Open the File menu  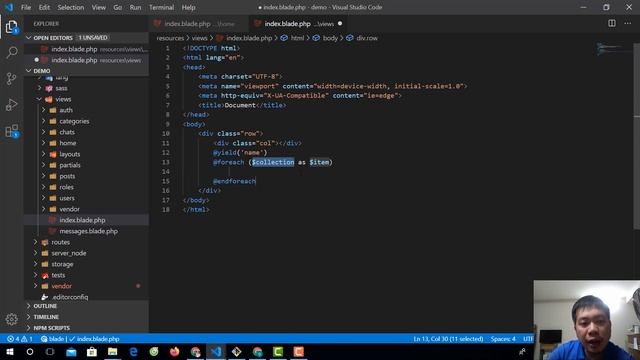point(26,7)
